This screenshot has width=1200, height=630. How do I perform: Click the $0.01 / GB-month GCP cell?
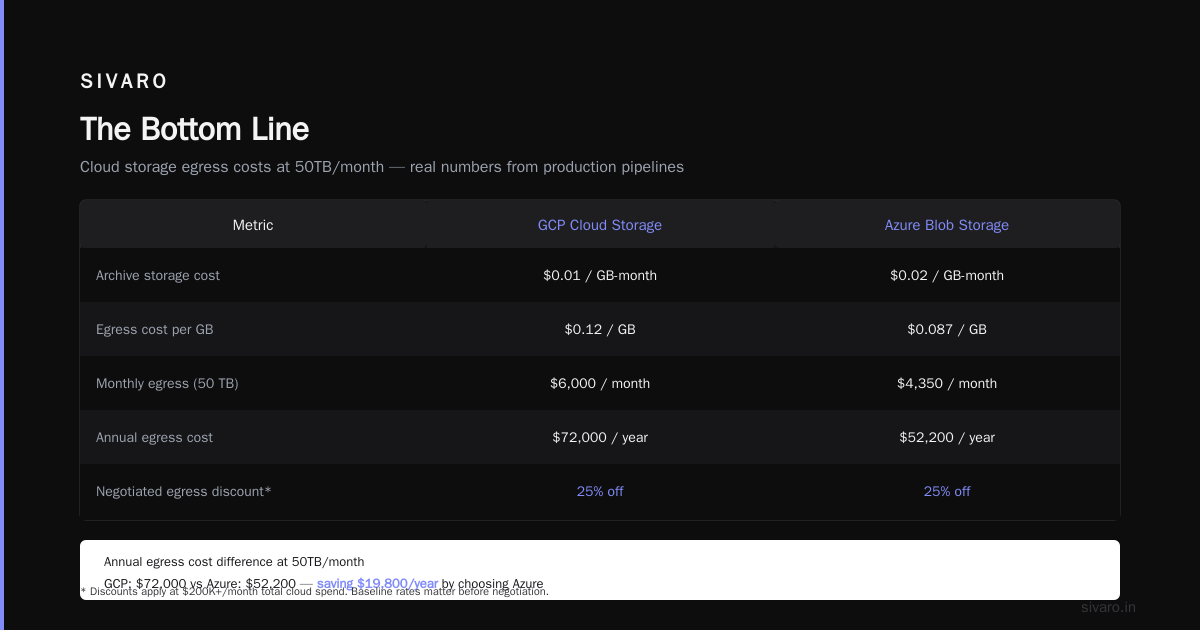[600, 275]
